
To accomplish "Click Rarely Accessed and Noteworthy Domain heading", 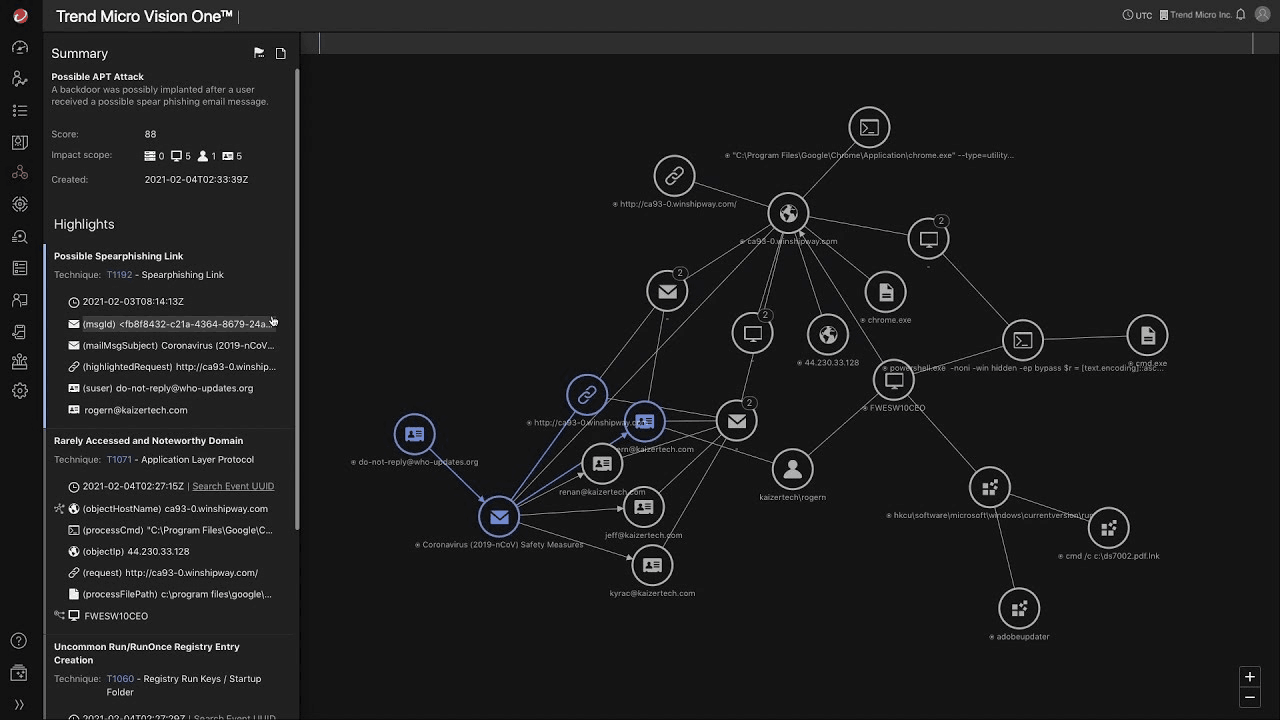I will coord(148,440).
